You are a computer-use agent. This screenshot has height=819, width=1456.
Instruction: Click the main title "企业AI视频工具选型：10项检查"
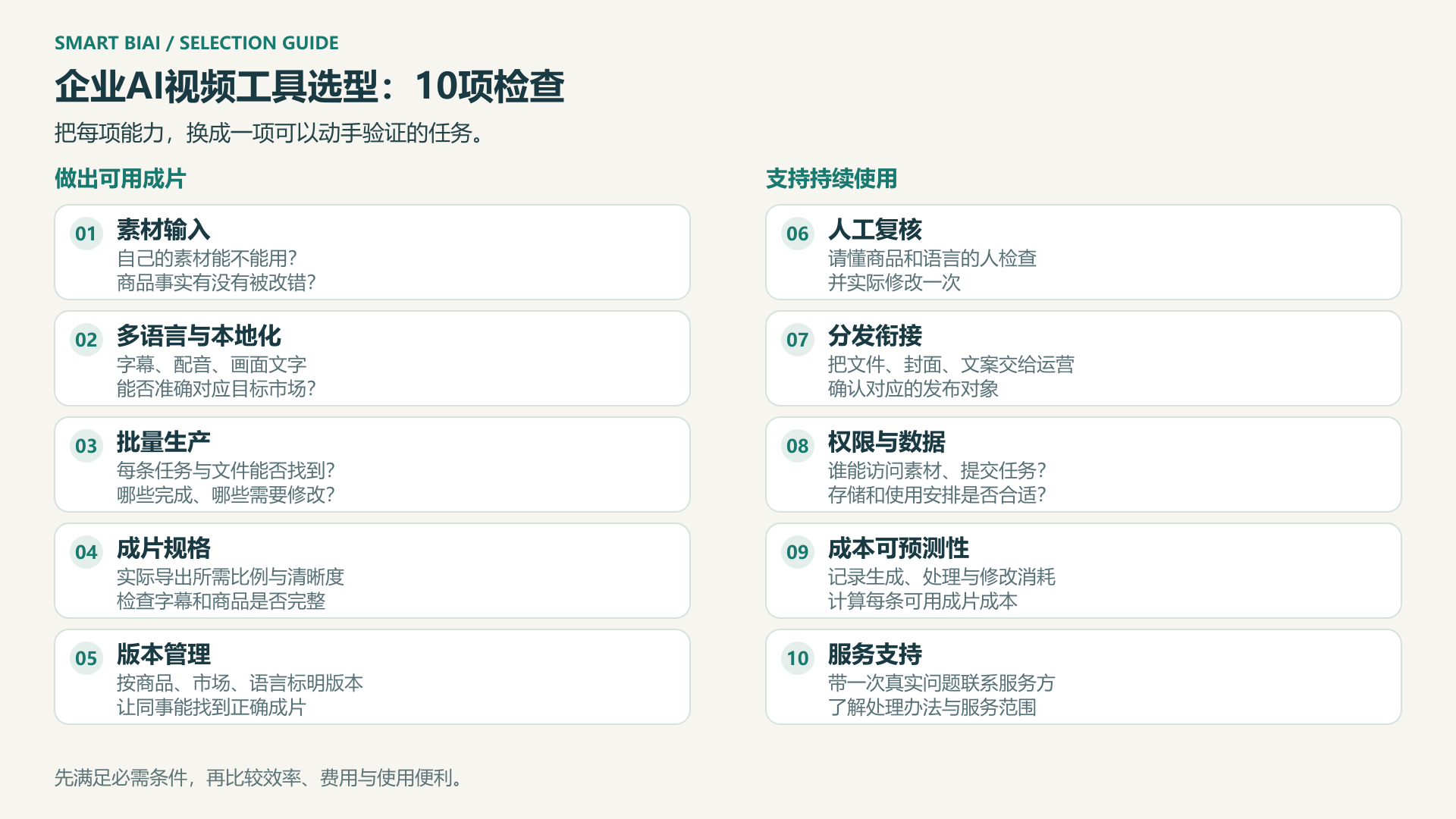(x=309, y=86)
